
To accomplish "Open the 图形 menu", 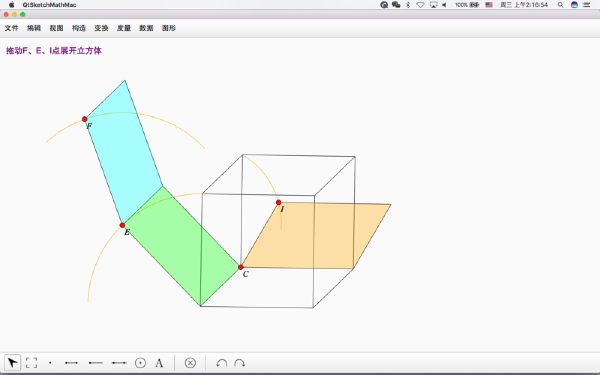I will click(169, 28).
